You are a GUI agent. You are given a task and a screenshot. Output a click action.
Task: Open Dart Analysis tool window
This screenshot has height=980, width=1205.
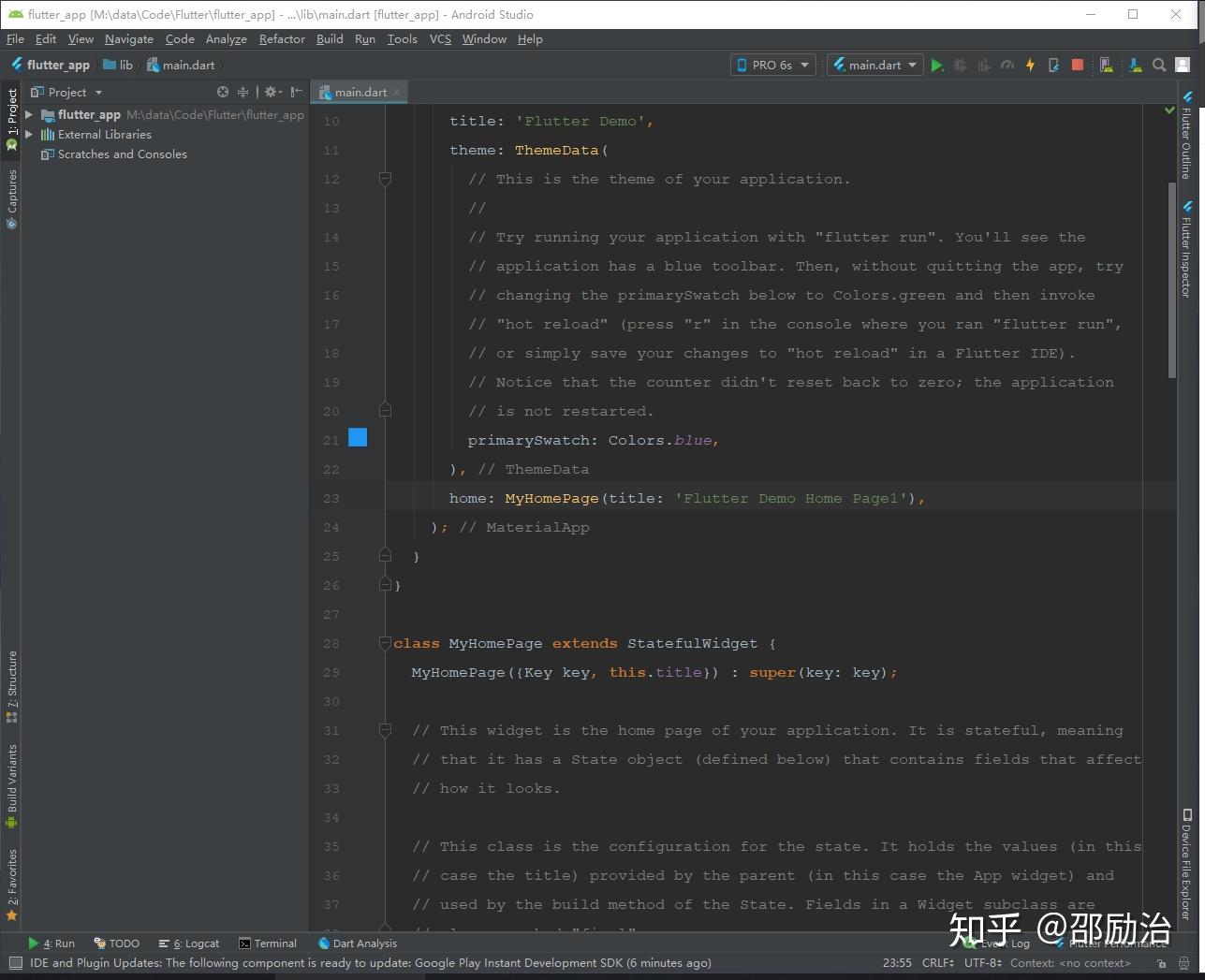[358, 943]
